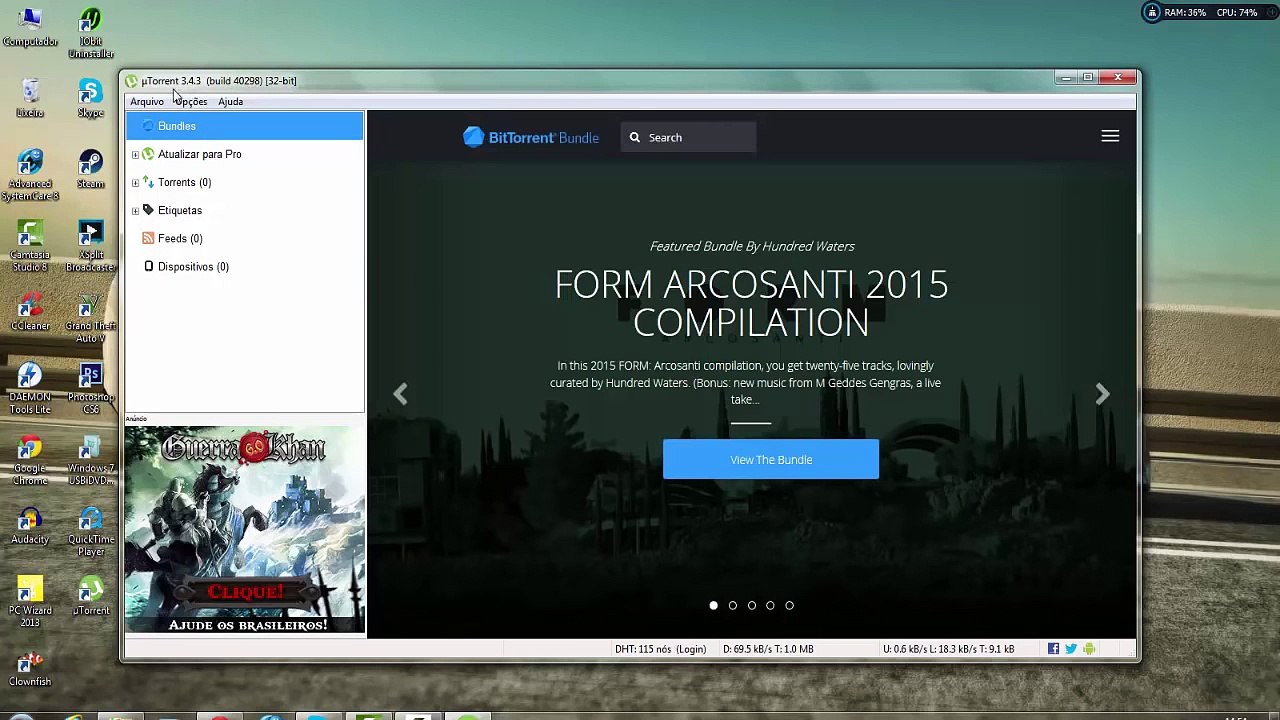Select the fourth carousel dot
Viewport: 1280px width, 720px height.
tap(770, 605)
